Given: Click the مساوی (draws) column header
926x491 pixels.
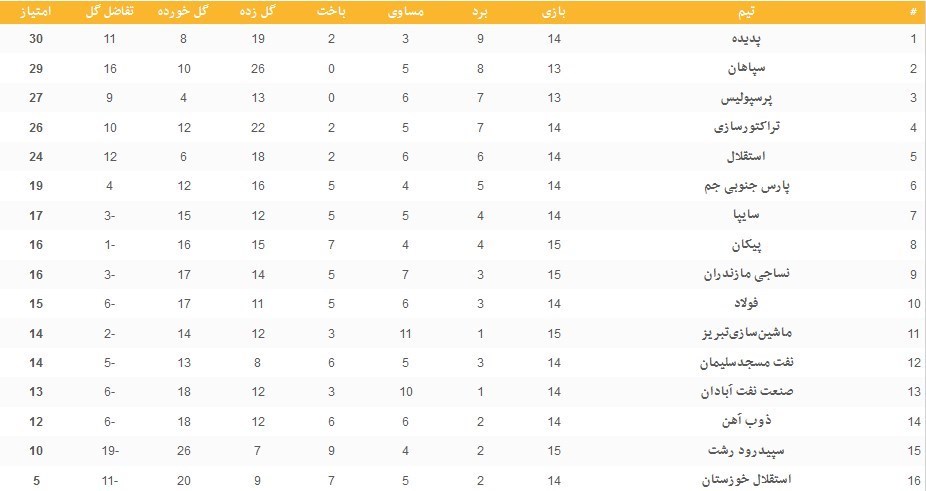Looking at the screenshot, I should [405, 12].
